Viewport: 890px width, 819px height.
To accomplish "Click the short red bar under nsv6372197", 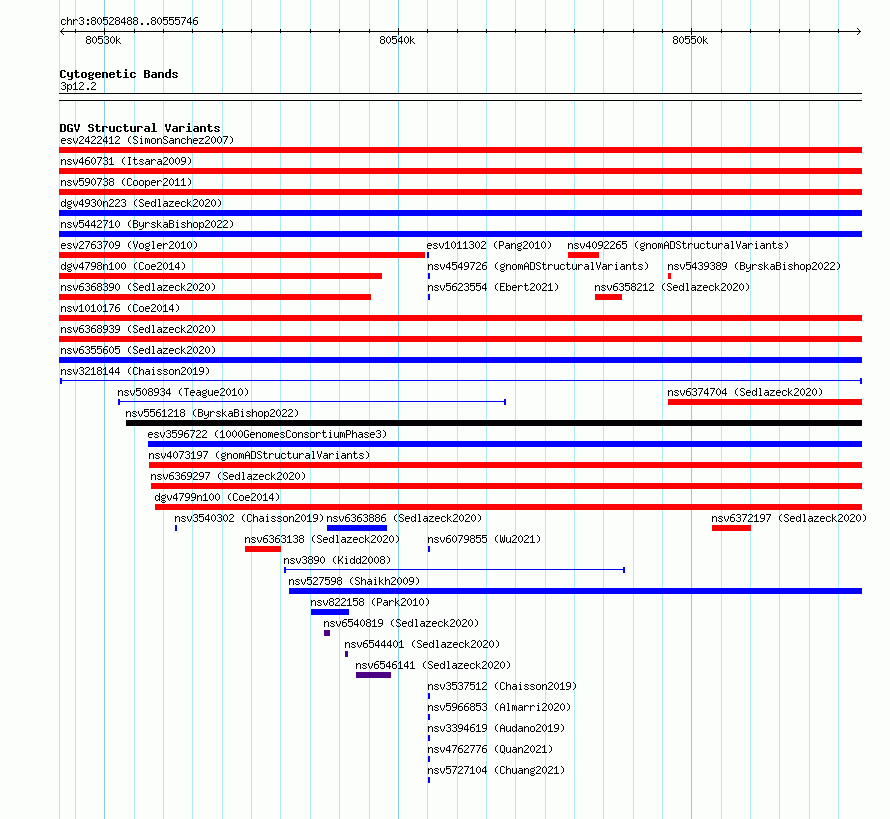I will (x=732, y=528).
